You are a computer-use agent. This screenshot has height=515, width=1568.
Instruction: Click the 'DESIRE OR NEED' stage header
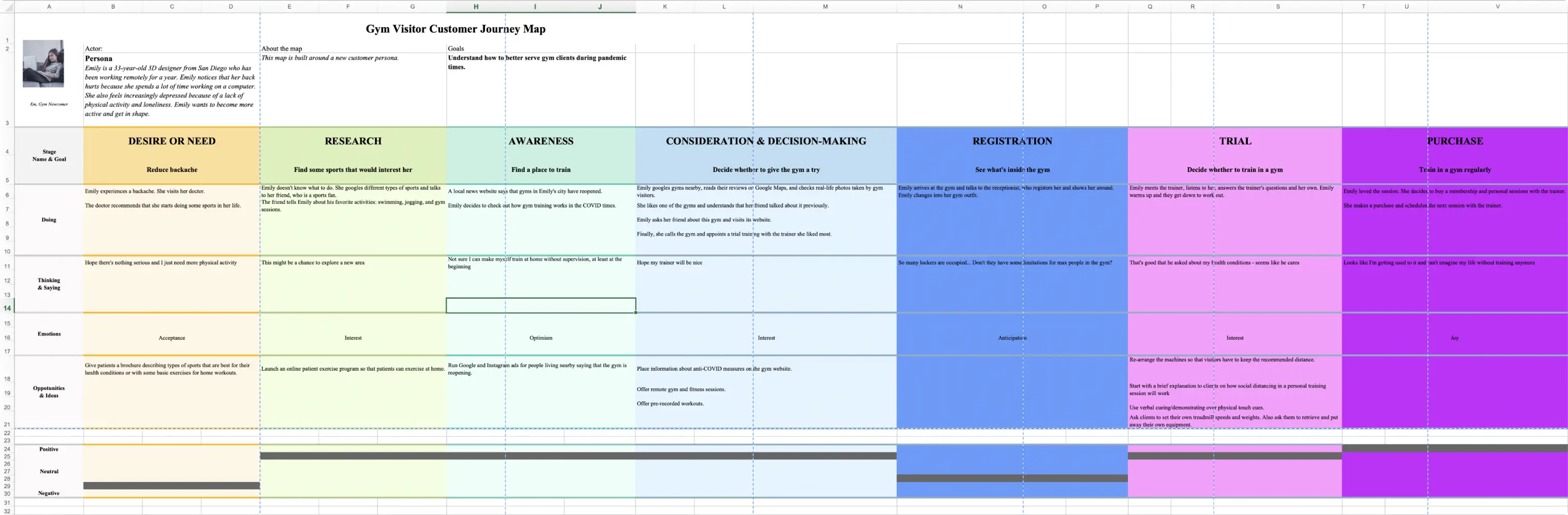tap(171, 141)
